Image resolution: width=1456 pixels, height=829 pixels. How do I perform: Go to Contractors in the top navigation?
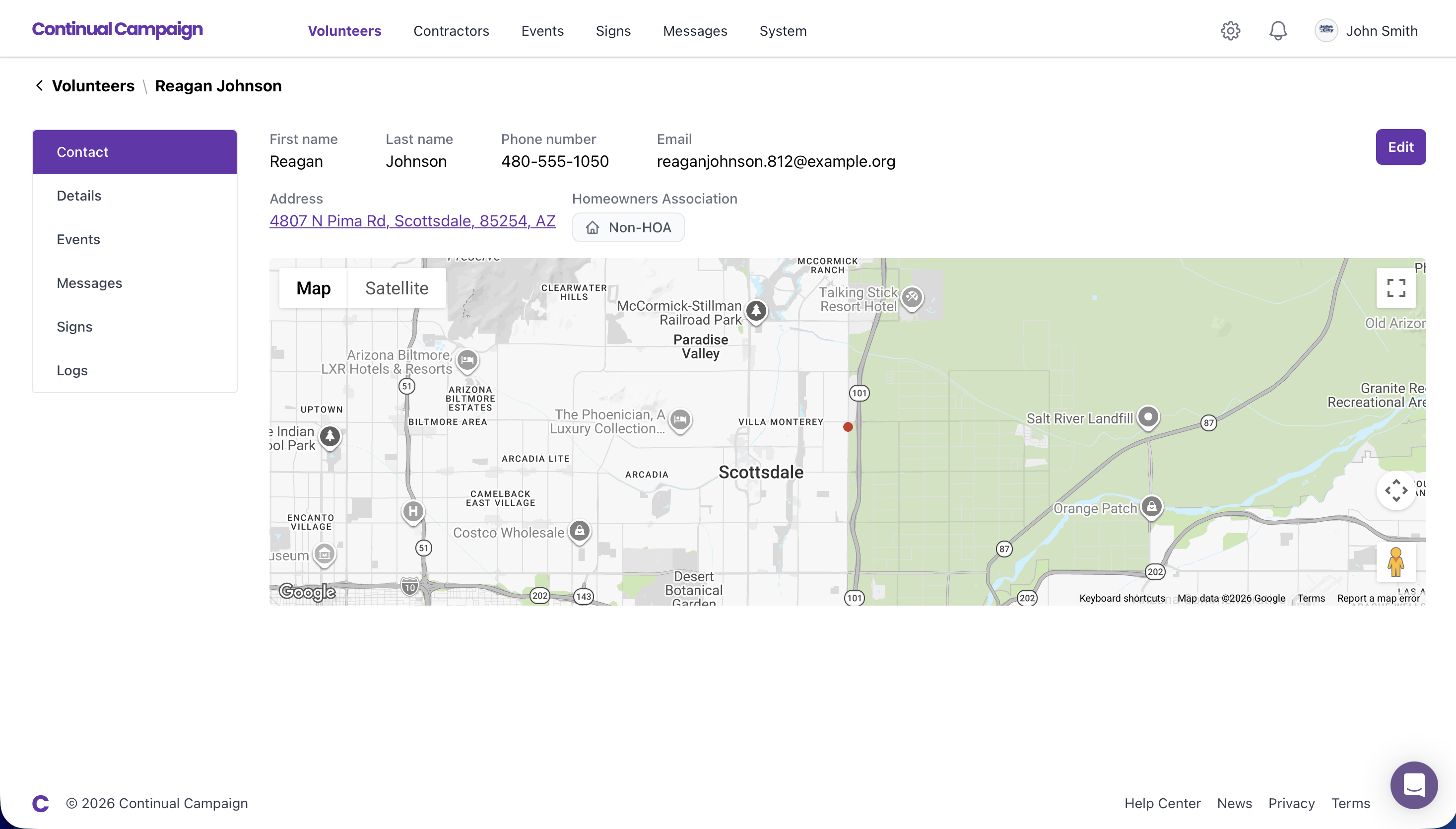coord(451,31)
